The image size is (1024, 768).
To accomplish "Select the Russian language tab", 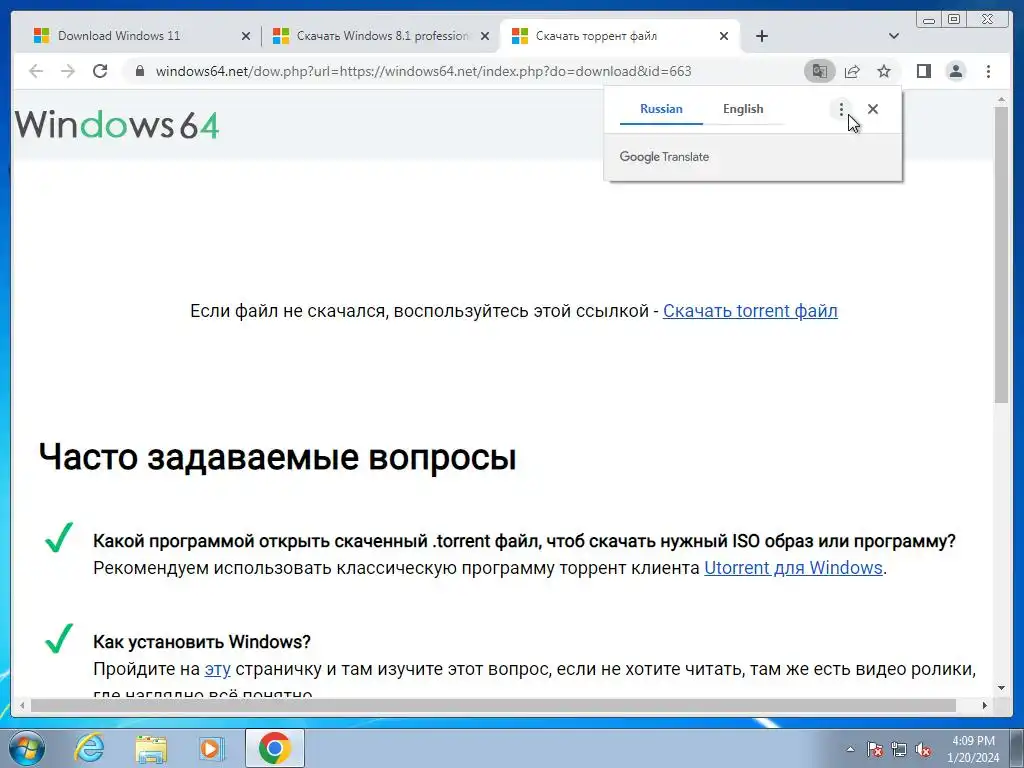I will 661,109.
